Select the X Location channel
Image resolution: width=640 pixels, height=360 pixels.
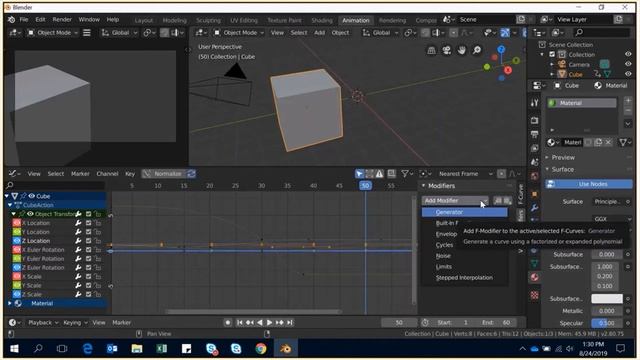coord(36,223)
